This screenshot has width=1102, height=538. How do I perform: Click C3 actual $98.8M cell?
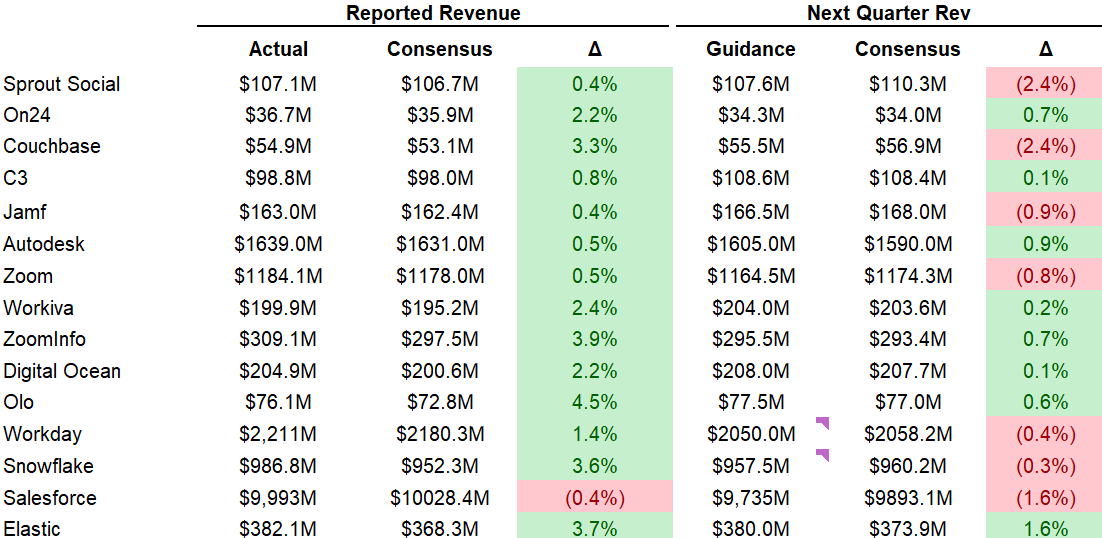tap(278, 178)
